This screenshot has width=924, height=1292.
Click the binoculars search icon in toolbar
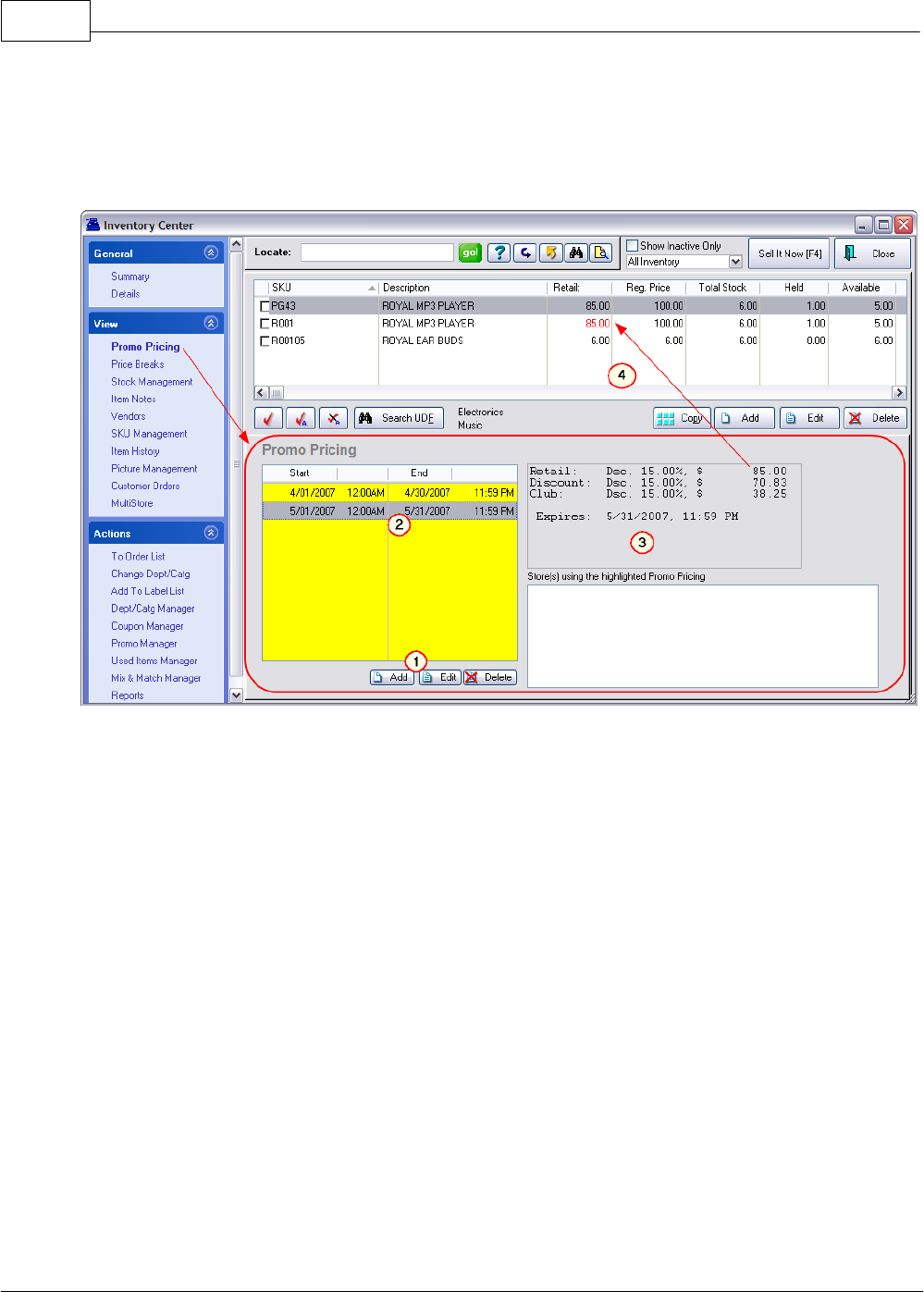[575, 252]
